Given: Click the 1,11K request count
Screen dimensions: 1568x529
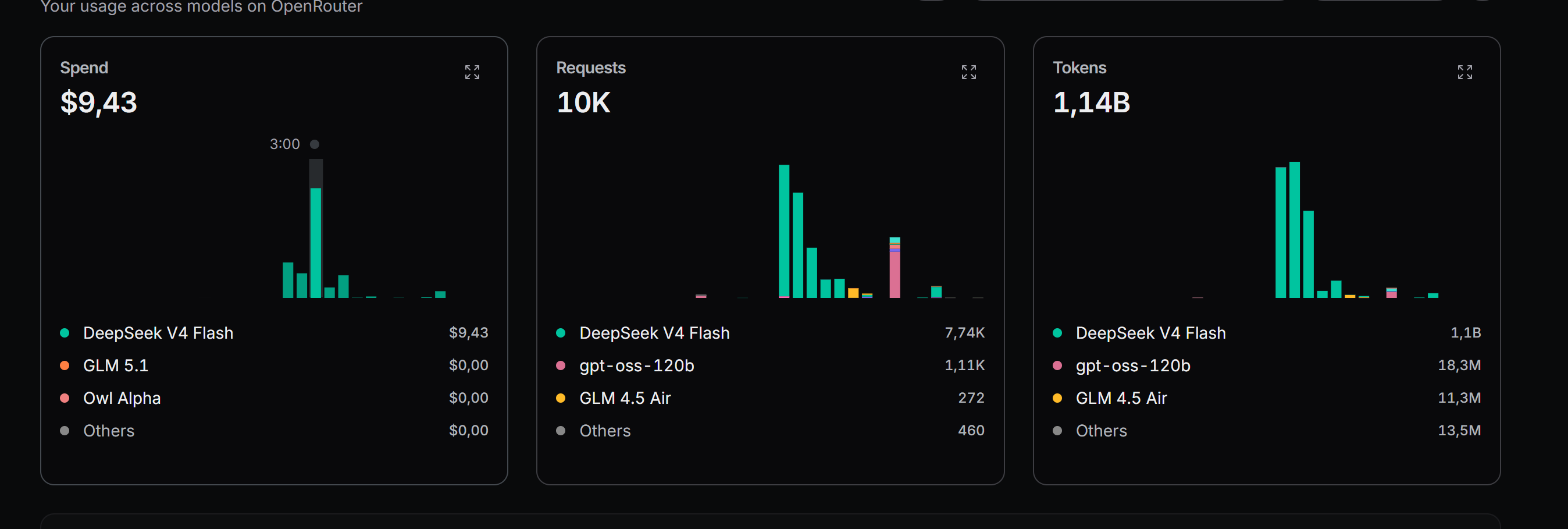Looking at the screenshot, I should pyautogui.click(x=965, y=365).
